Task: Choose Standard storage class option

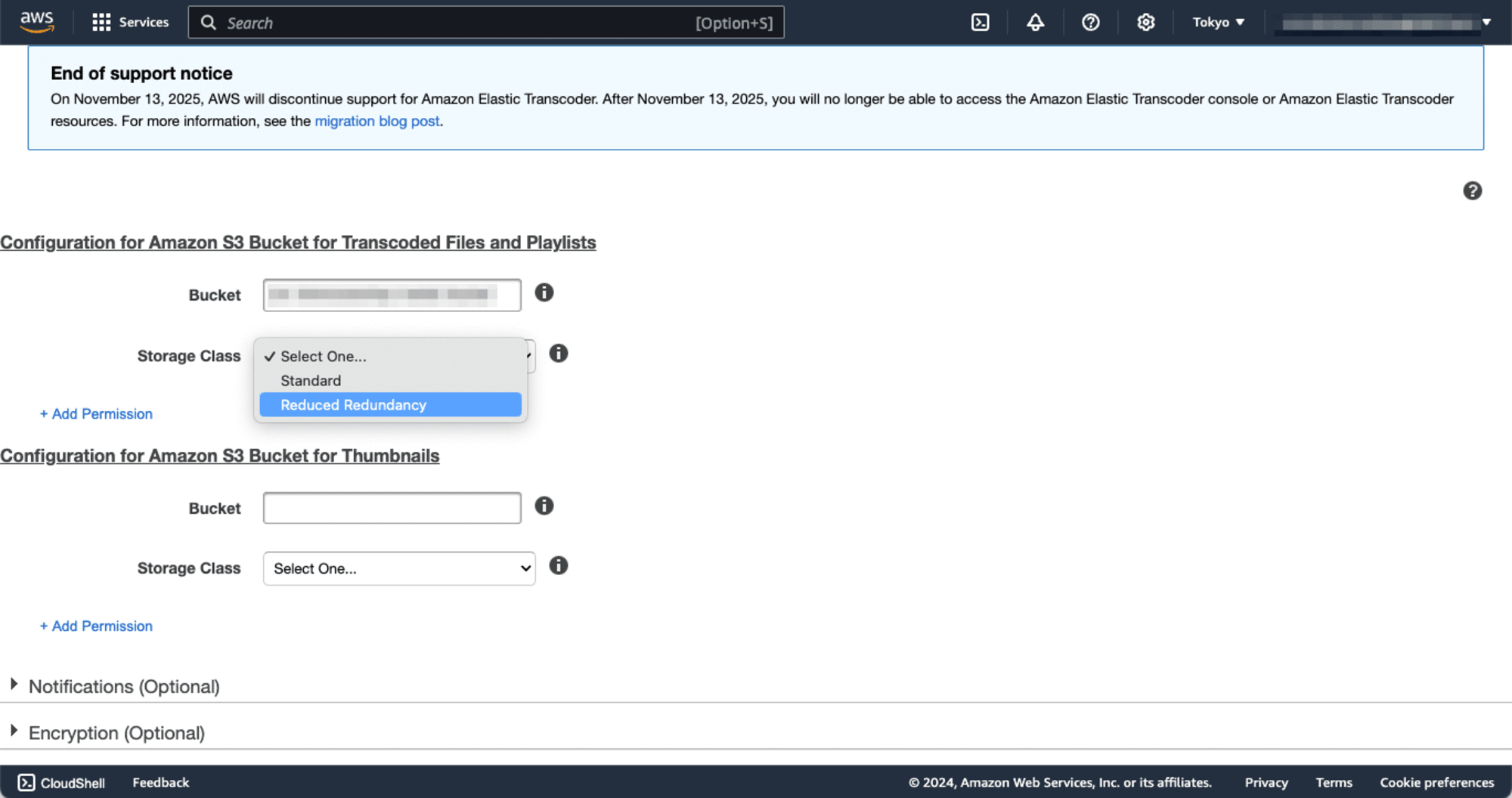Action: 390,380
